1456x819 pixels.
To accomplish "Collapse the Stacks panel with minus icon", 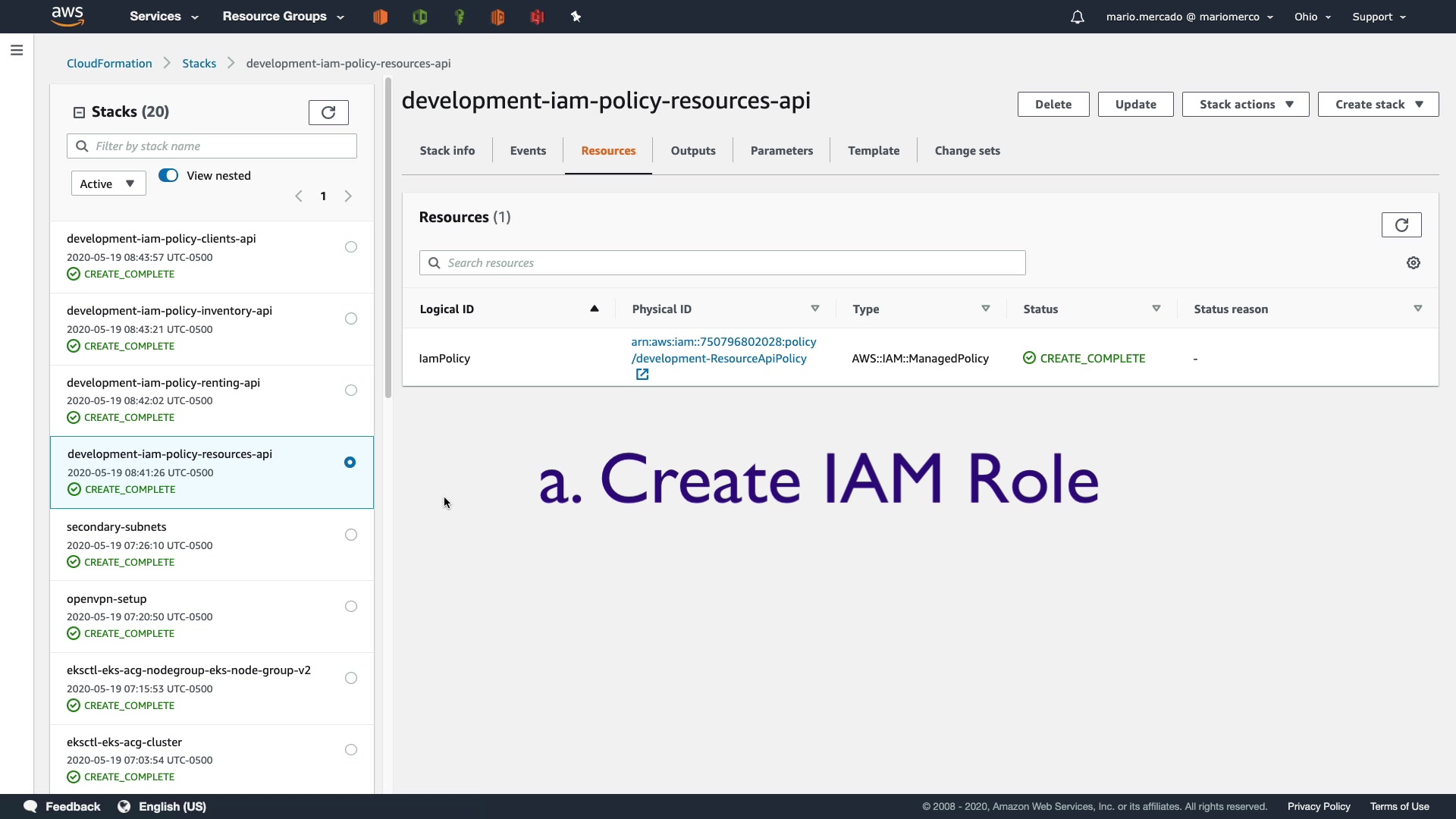I will coord(79,112).
